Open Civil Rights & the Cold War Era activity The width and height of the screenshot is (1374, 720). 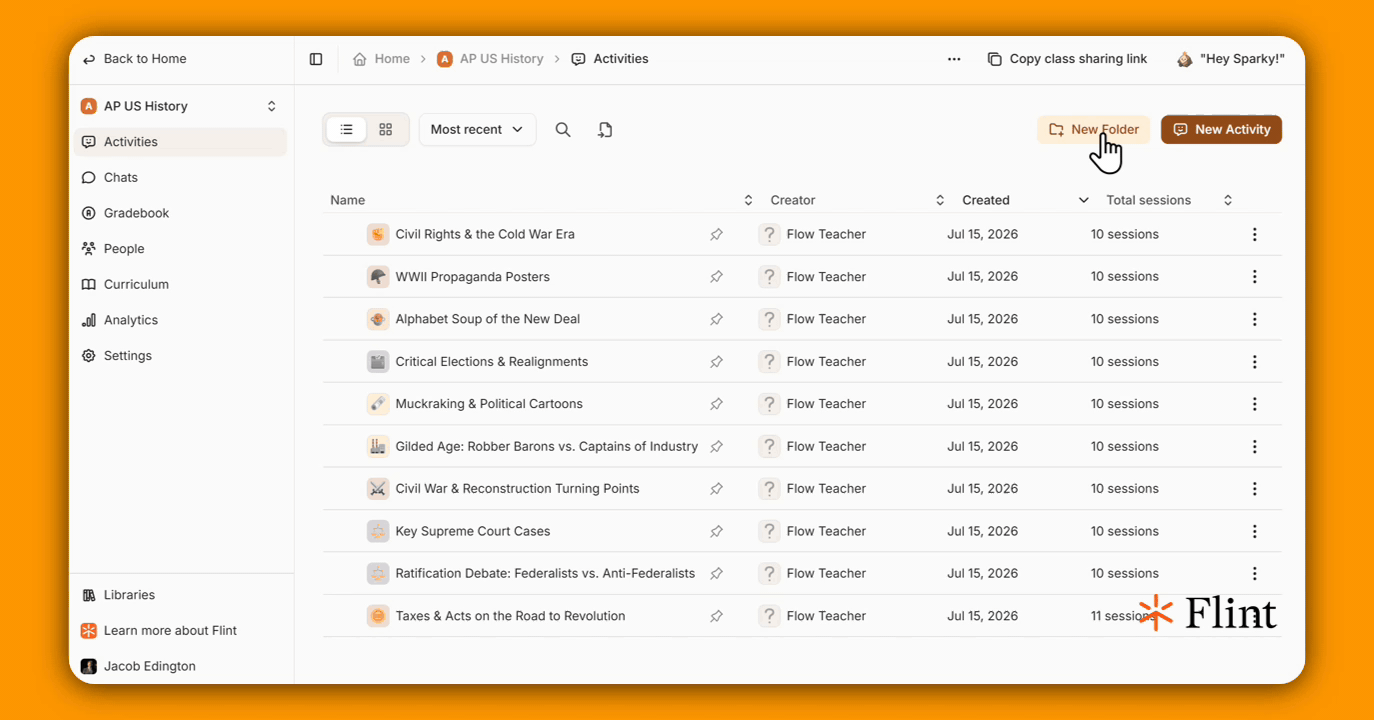point(485,235)
